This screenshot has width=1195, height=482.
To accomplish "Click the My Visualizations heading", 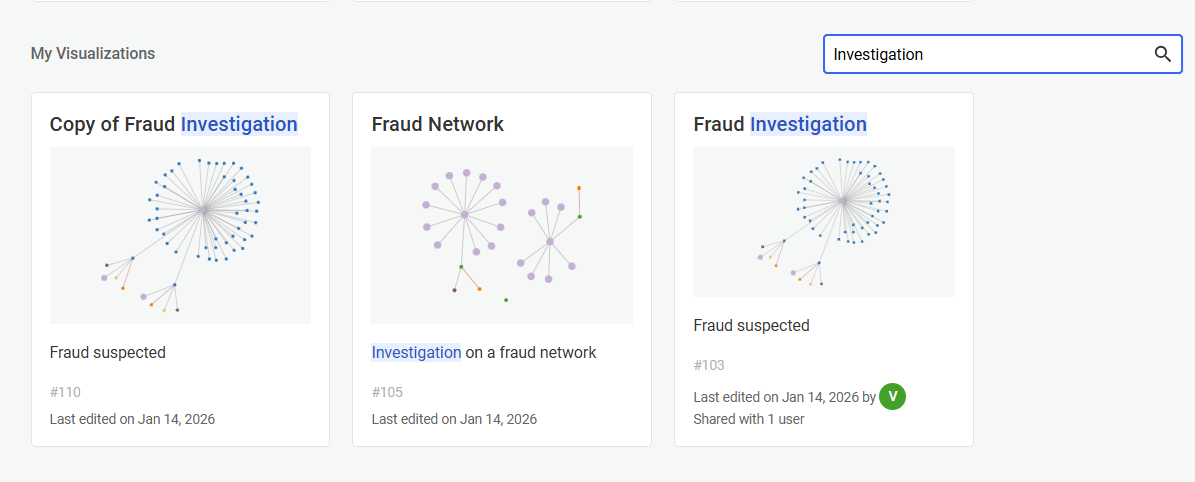I will pyautogui.click(x=92, y=53).
